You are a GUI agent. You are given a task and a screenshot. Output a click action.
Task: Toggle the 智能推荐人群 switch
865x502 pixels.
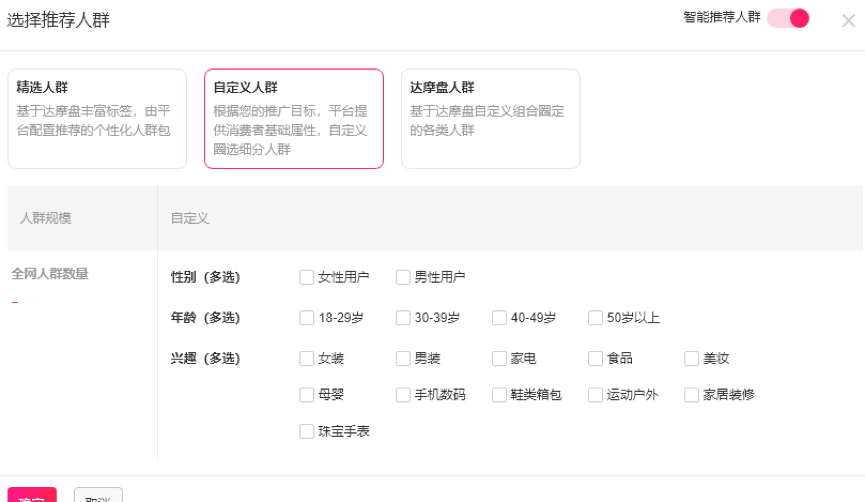(788, 18)
